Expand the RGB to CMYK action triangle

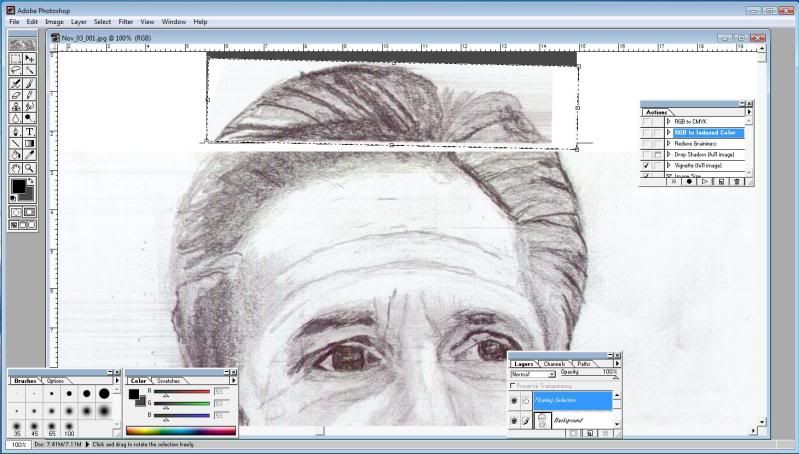click(x=669, y=122)
